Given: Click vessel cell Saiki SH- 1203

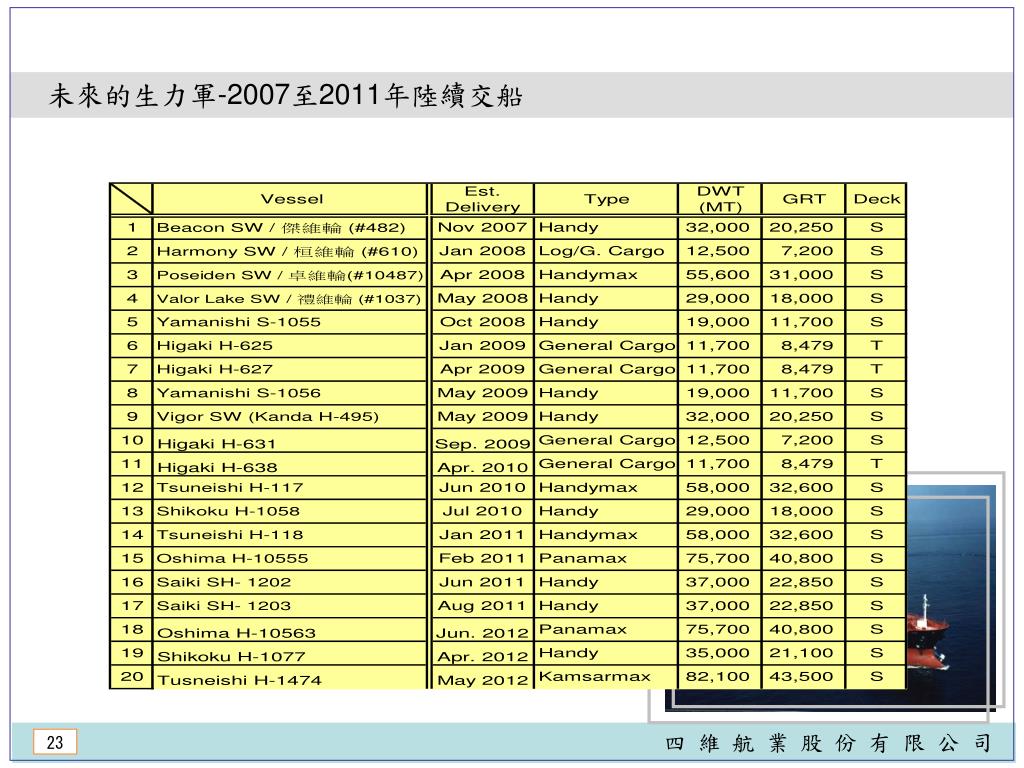Looking at the screenshot, I should click(x=290, y=605).
